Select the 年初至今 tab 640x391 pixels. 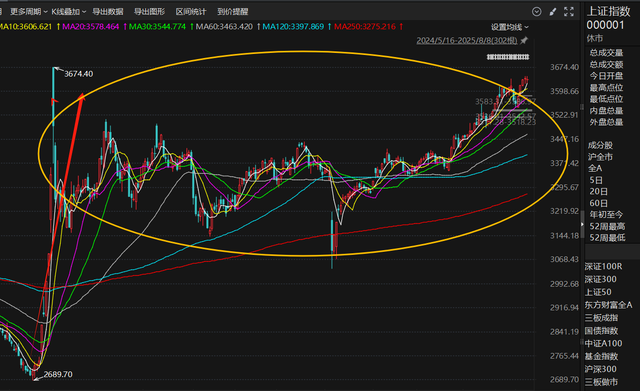606,215
